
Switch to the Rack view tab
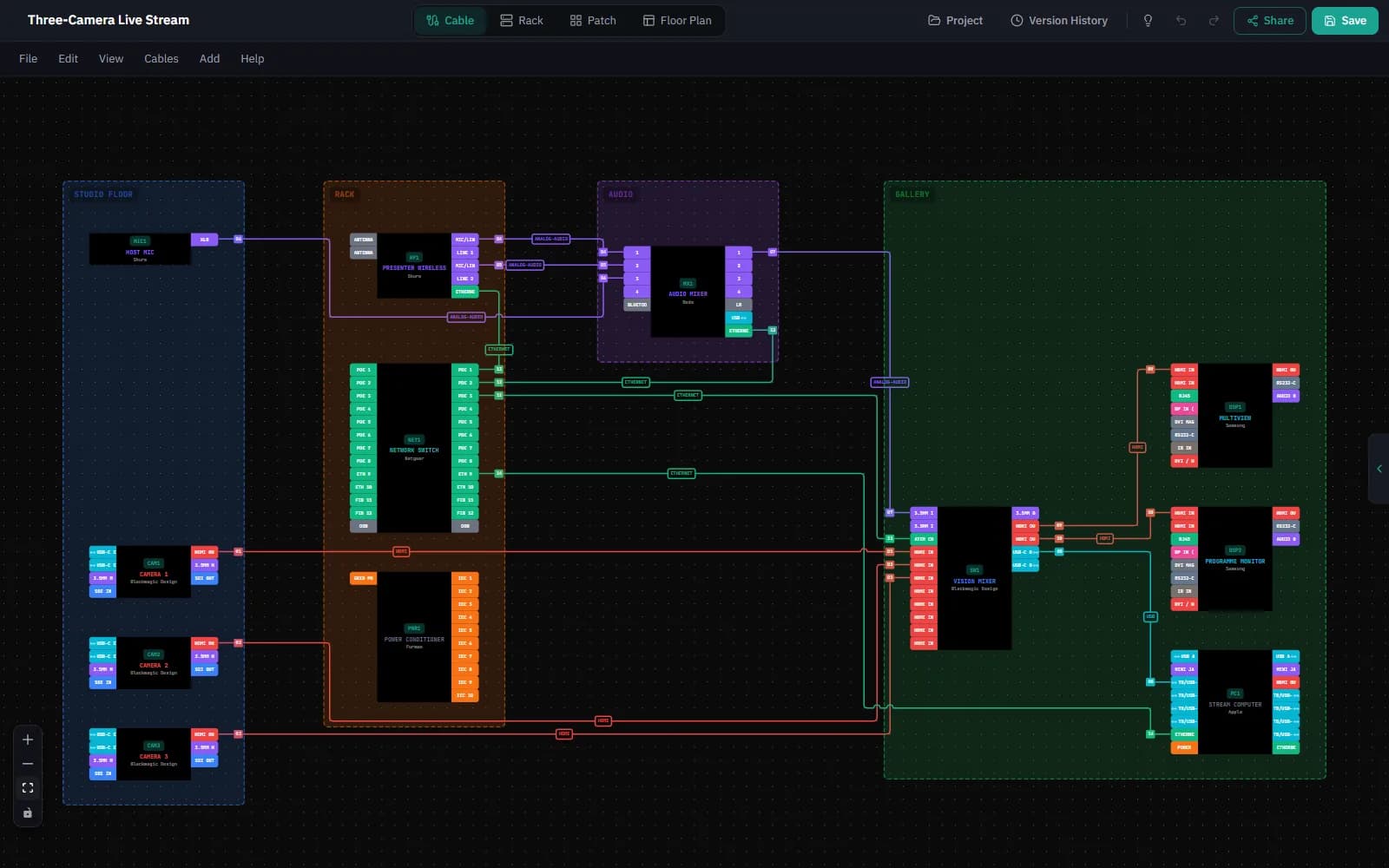pyautogui.click(x=522, y=21)
